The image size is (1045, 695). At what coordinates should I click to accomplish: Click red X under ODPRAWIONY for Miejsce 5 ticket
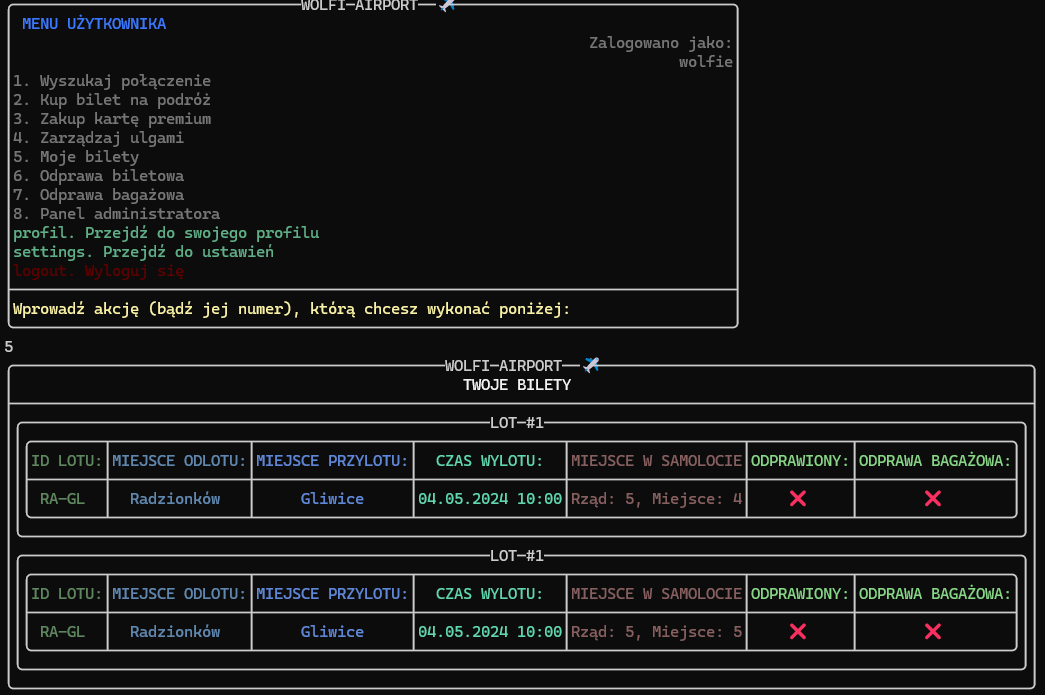pyautogui.click(x=798, y=631)
